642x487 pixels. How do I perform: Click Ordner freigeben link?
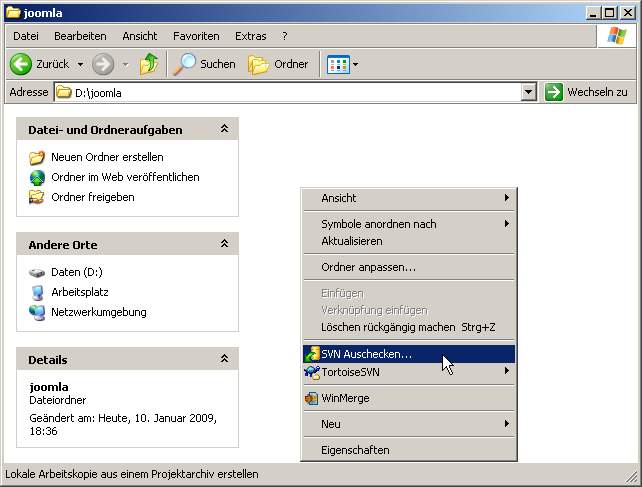point(93,197)
